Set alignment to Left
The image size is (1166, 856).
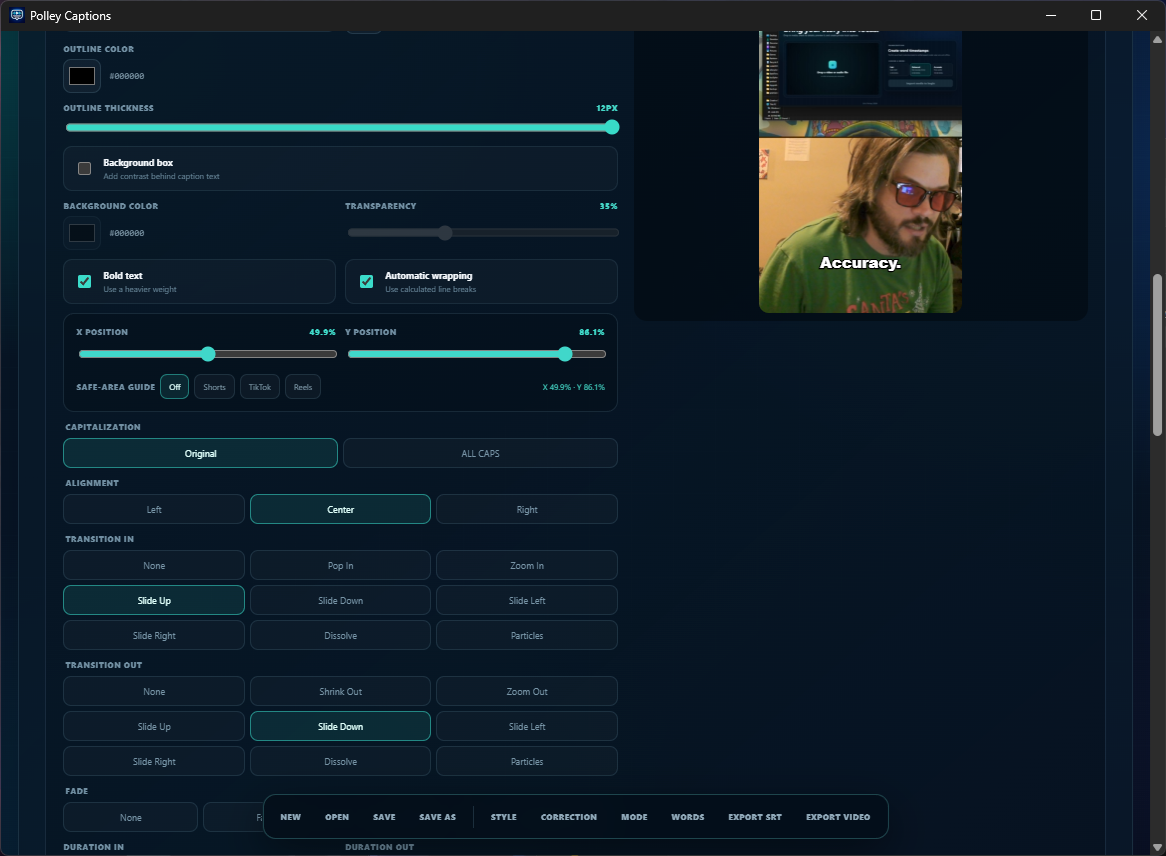[154, 509]
